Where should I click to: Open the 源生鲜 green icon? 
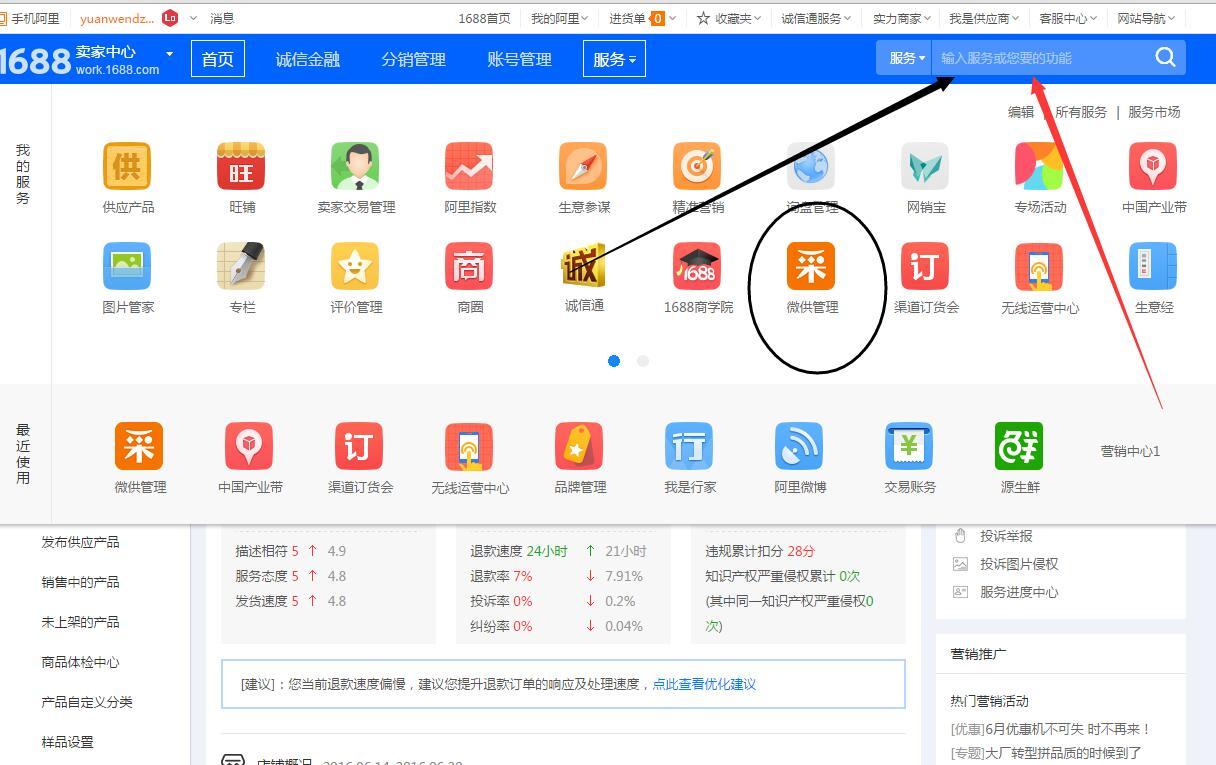pyautogui.click(x=1019, y=446)
